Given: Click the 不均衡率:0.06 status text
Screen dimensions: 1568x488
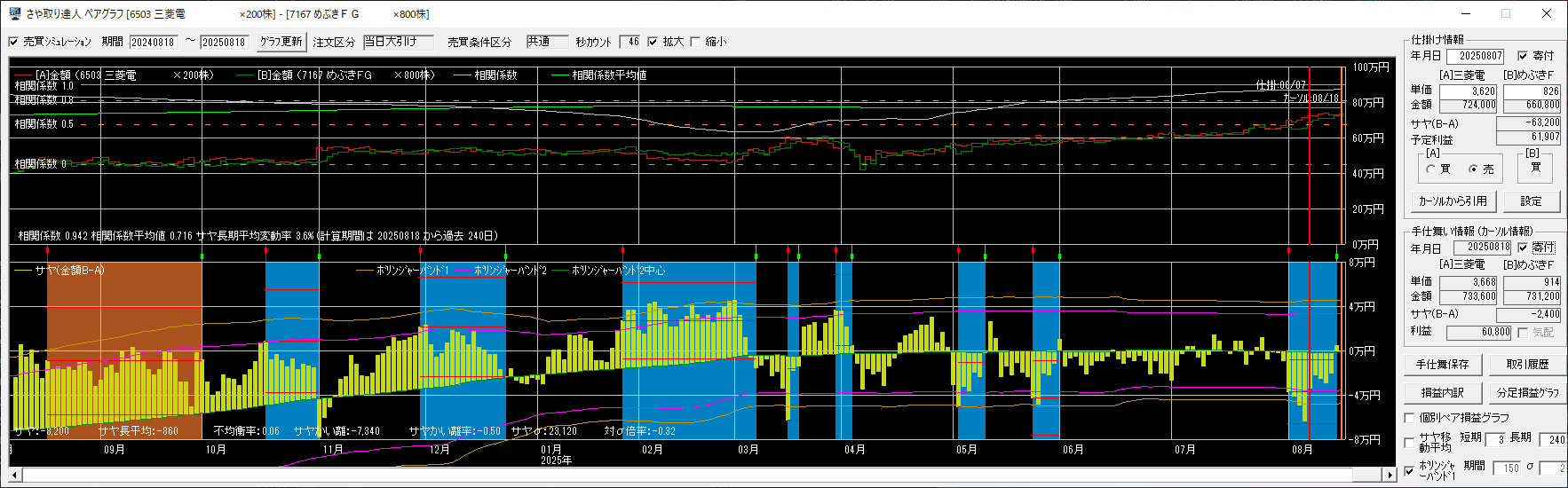Looking at the screenshot, I should click(x=246, y=431).
